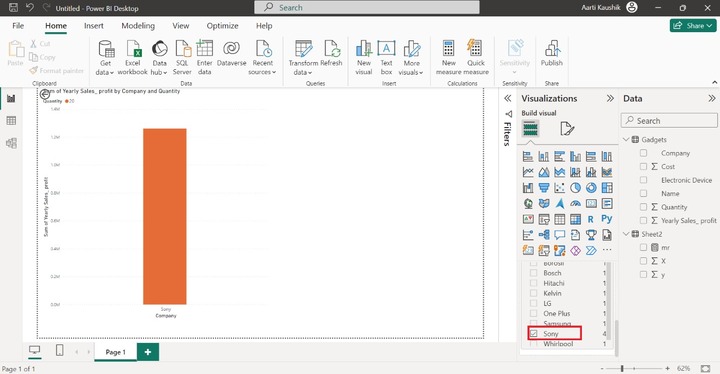Expand the Filters pane chevron
This screenshot has height=374, width=720.
coord(507,98)
